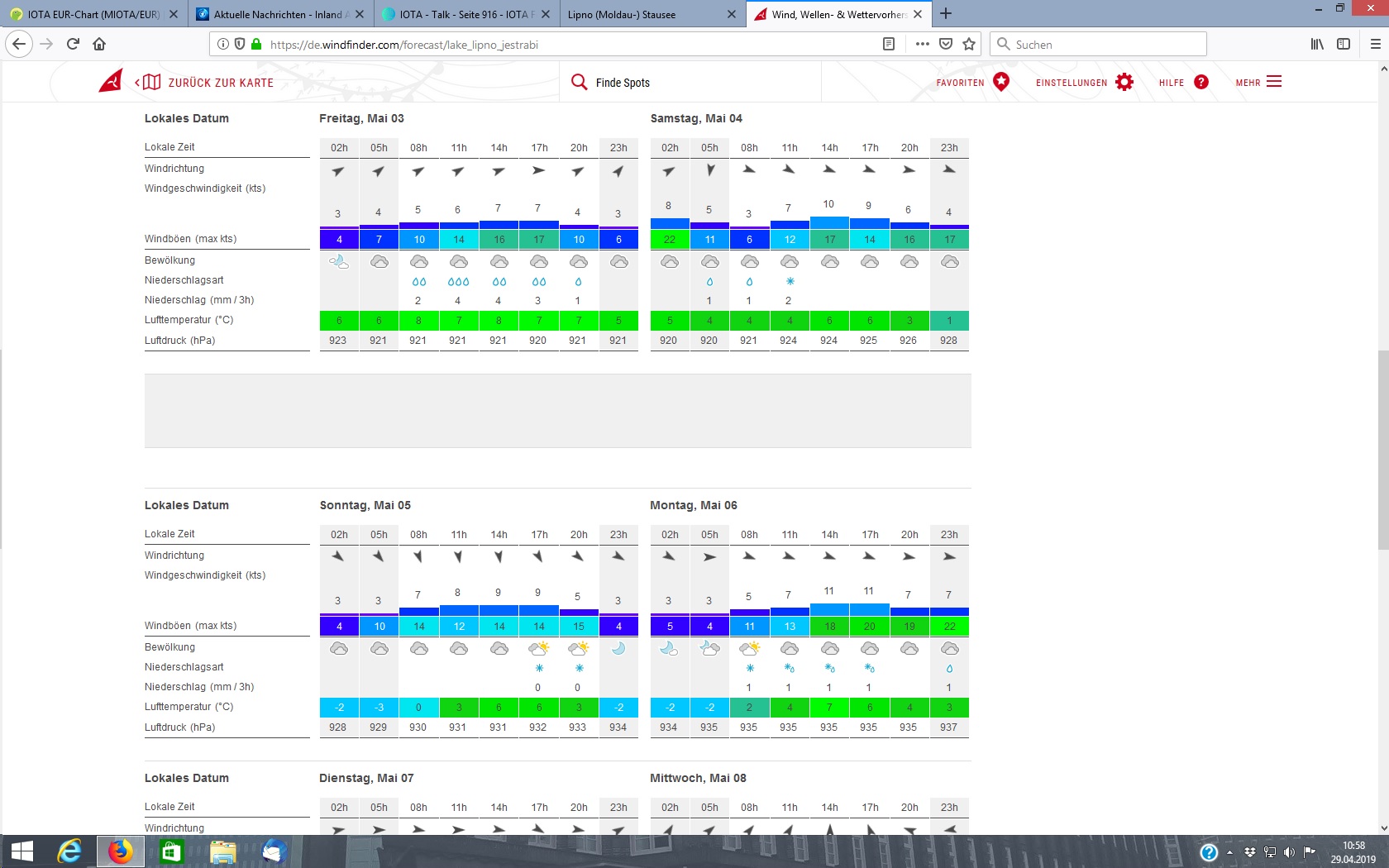Toggle the Firefox sidebar view

point(1344,45)
